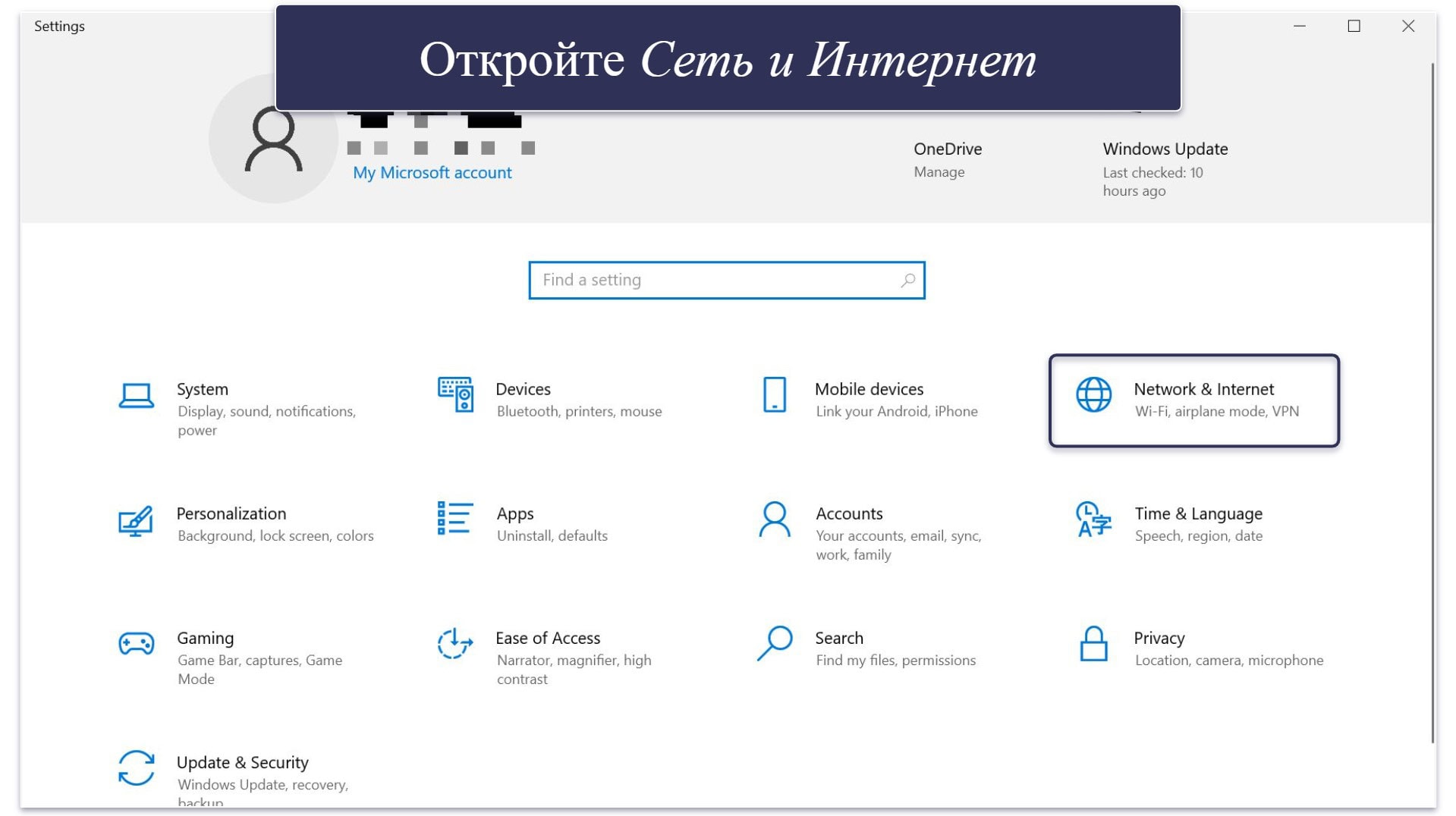This screenshot has height=816, width=1456.
Task: Open the Apps list icon
Action: [455, 518]
